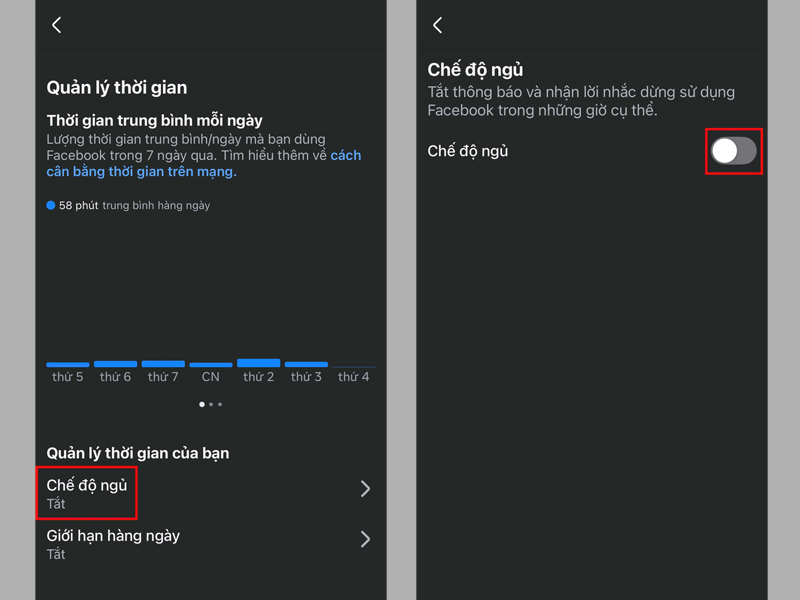Image resolution: width=800 pixels, height=600 pixels.
Task: Open cách cân bằng thời gian trên mạng link
Action: coord(141,171)
